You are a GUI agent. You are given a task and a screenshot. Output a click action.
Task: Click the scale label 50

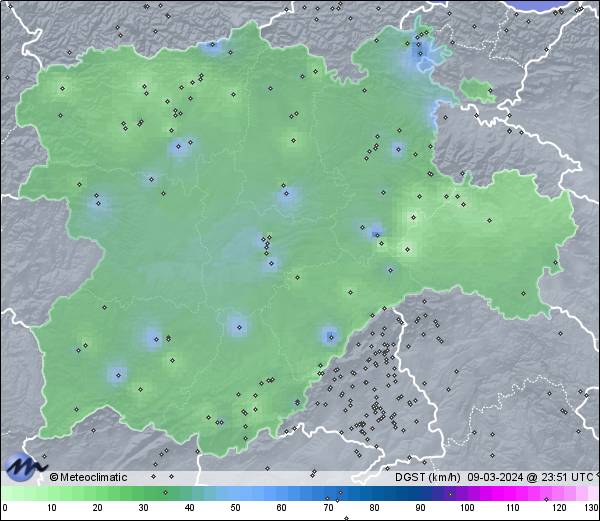235,508
